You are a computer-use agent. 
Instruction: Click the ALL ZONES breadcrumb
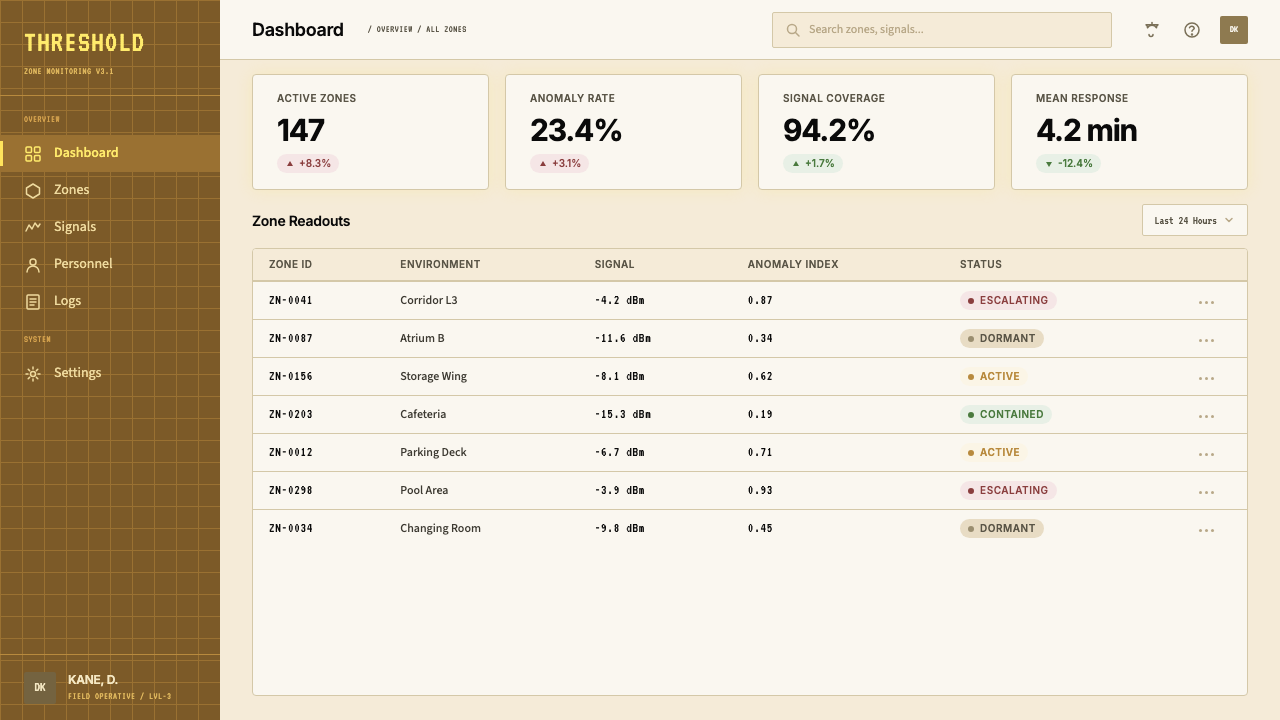446,30
